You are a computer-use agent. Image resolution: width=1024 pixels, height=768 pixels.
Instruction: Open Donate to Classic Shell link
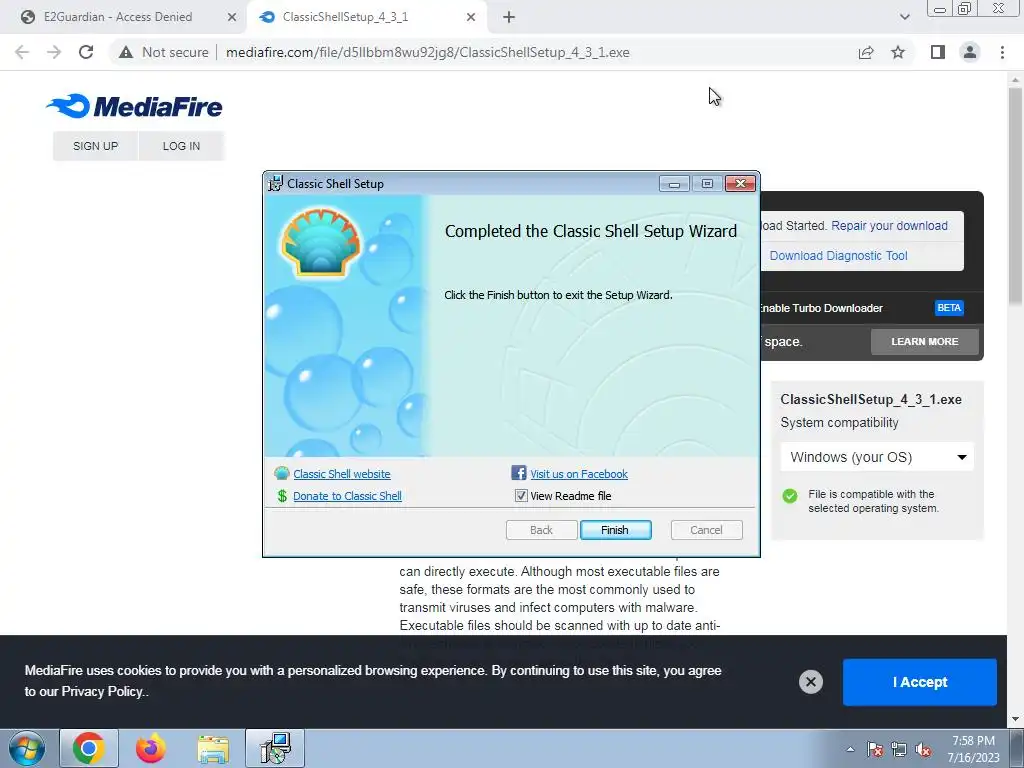tap(347, 496)
